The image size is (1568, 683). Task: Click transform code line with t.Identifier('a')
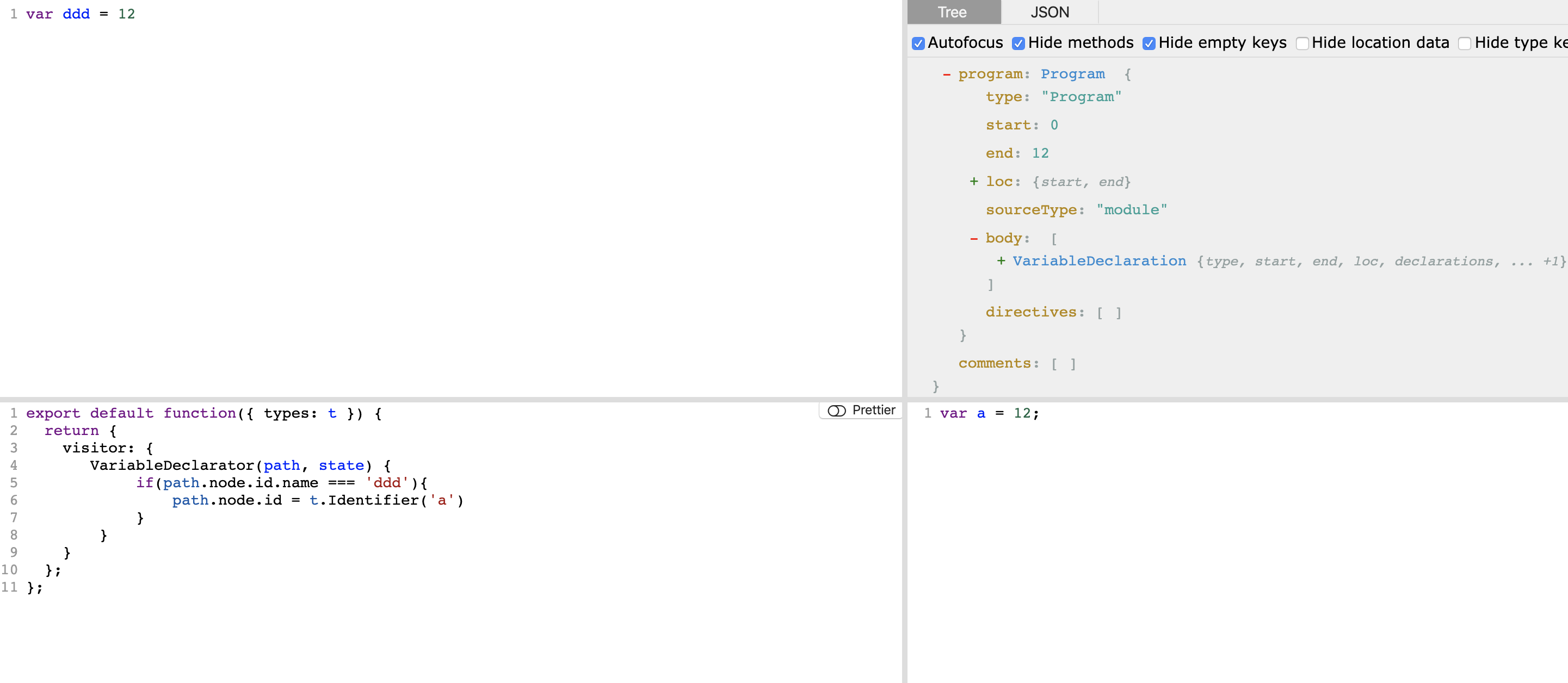coord(317,500)
